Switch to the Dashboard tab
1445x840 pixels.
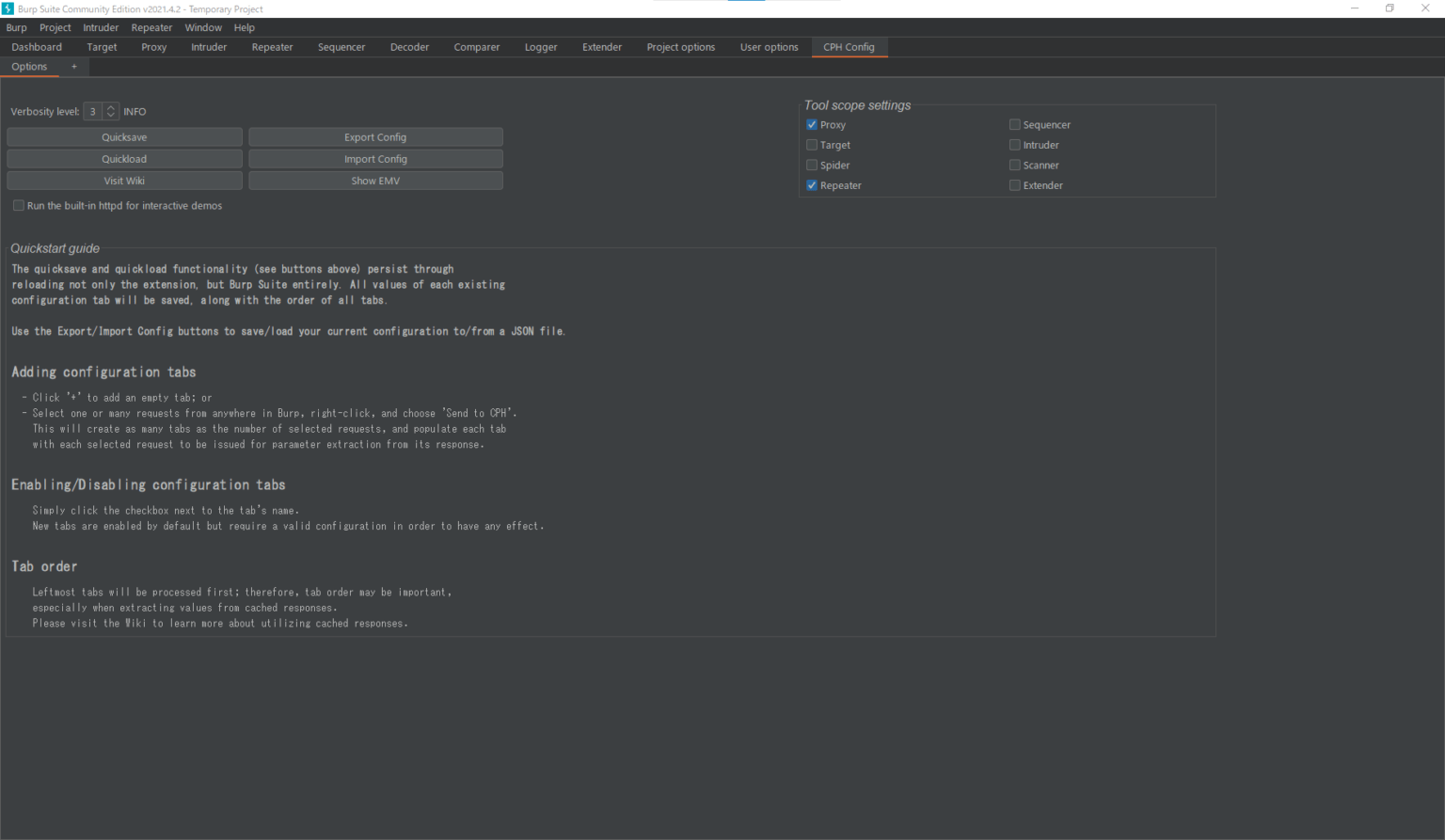(36, 47)
